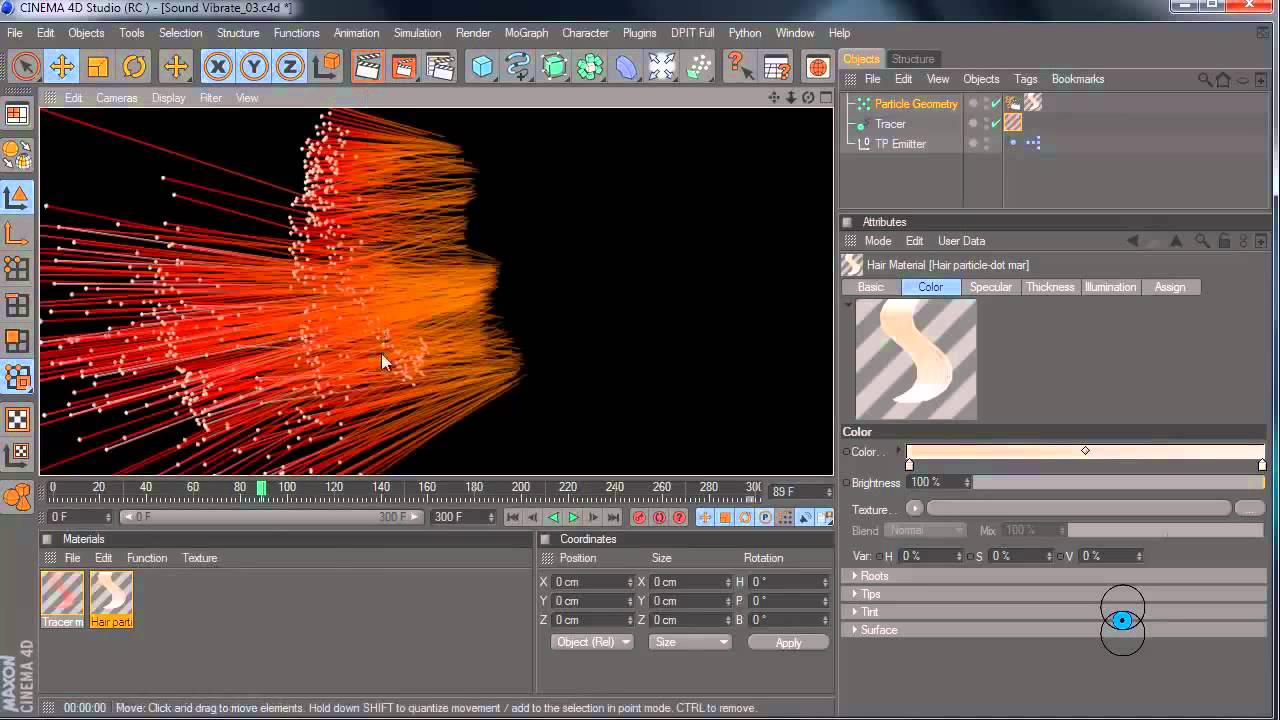Open the Python menu
This screenshot has height=720, width=1280.
(745, 33)
